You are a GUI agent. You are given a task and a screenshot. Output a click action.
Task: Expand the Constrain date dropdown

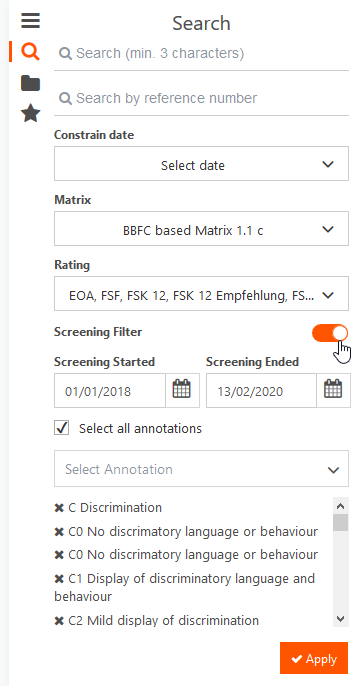[201, 164]
